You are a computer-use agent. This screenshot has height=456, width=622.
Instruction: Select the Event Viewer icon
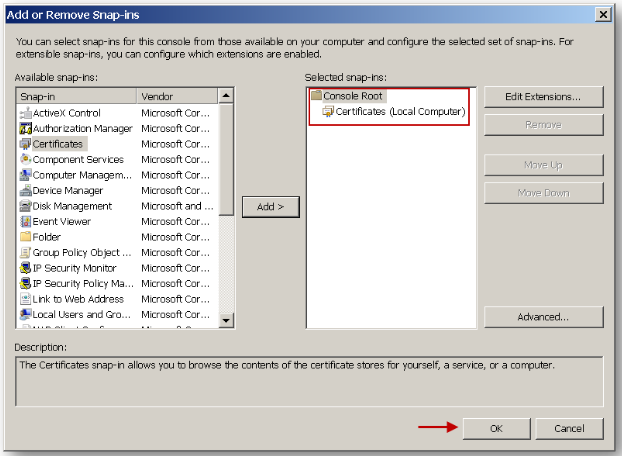[x=25, y=221]
